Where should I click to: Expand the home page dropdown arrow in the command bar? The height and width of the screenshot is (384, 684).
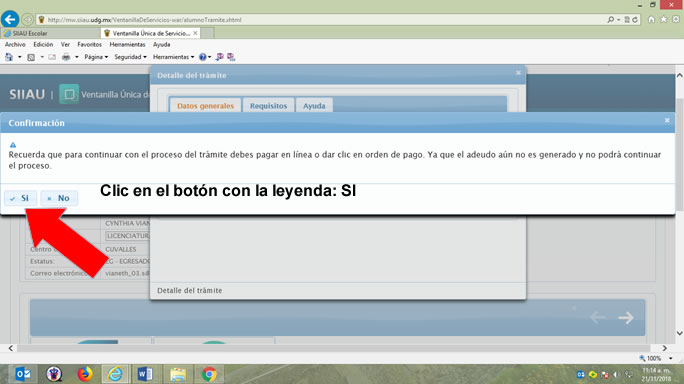coord(20,57)
